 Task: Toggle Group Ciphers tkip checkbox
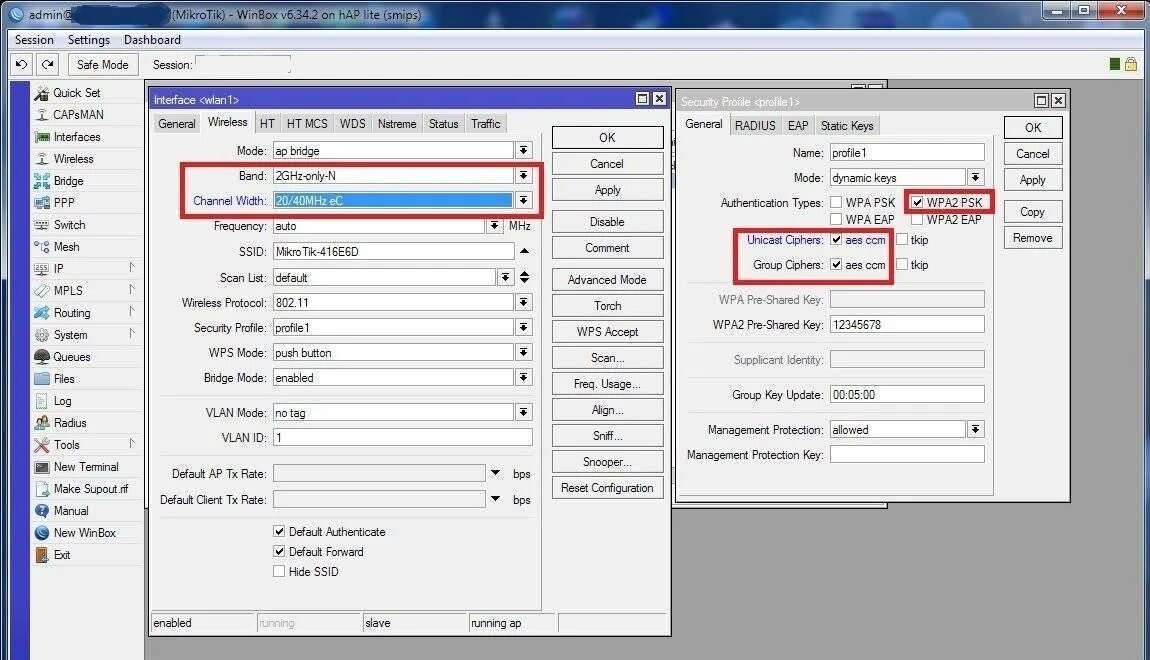[x=902, y=265]
